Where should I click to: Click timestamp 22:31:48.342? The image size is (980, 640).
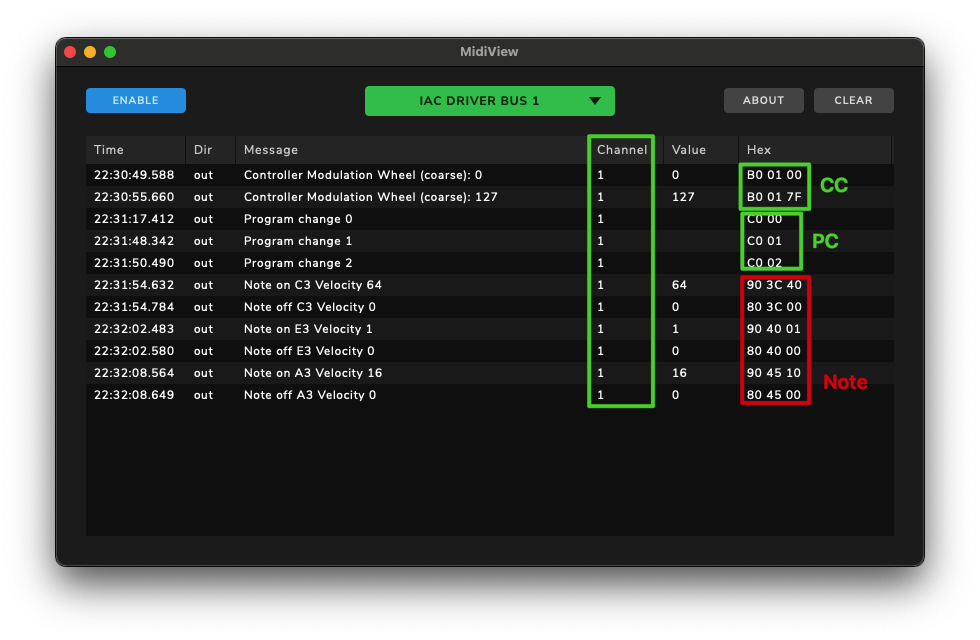click(134, 241)
